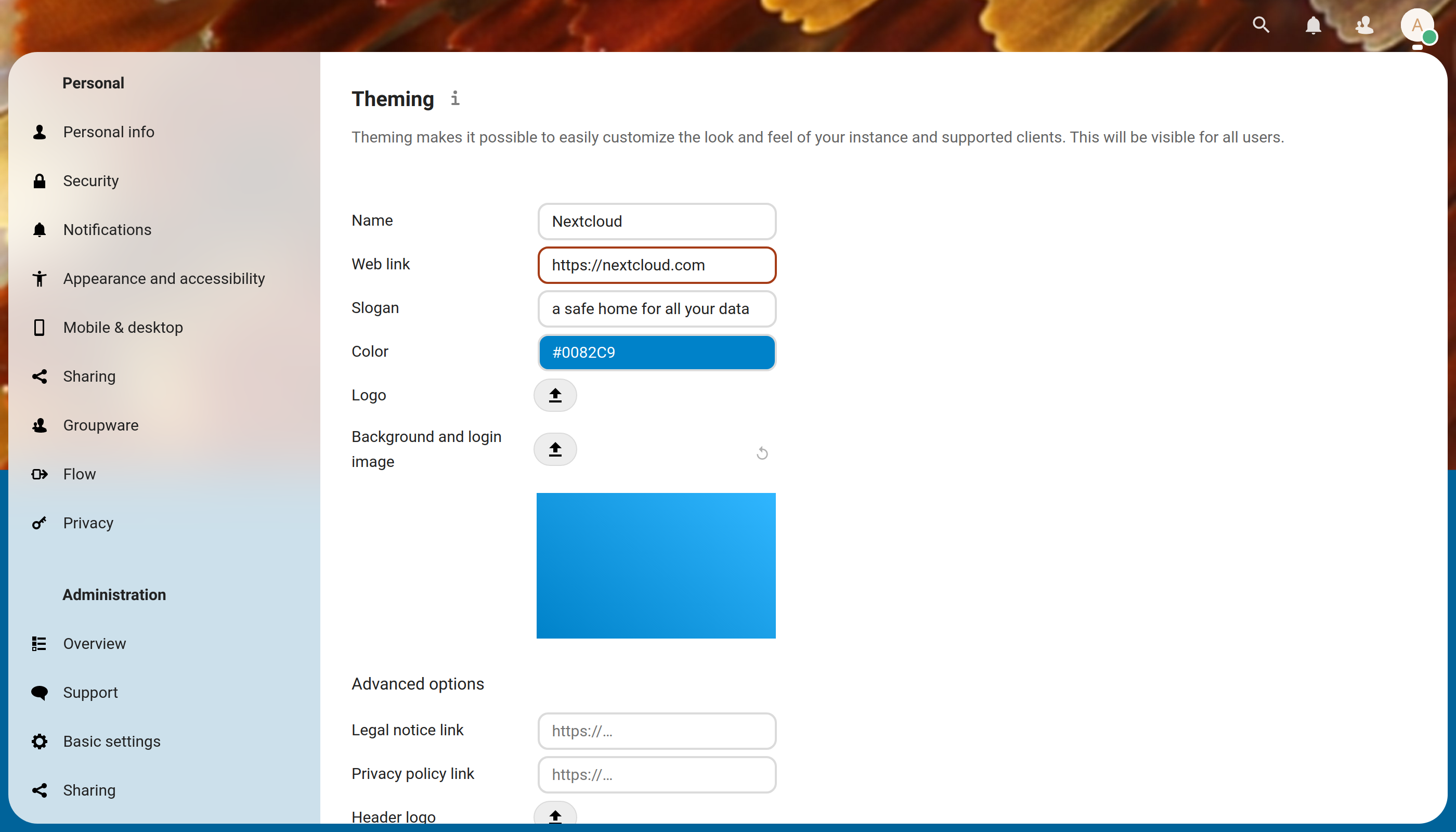Select Mobile & desktop in sidebar
The width and height of the screenshot is (1456, 832).
click(x=123, y=328)
